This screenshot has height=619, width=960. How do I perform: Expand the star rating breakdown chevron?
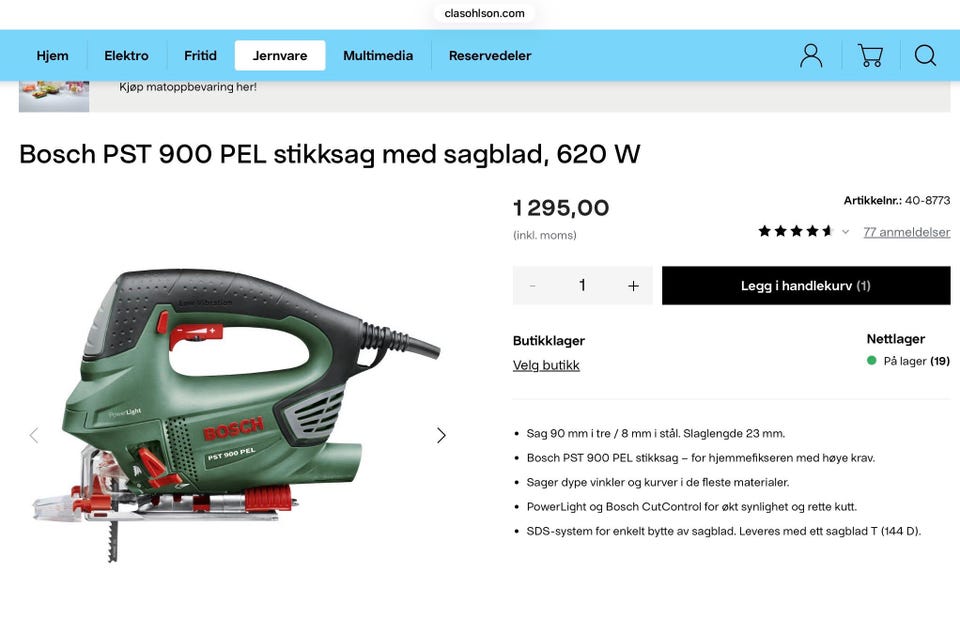(x=846, y=232)
